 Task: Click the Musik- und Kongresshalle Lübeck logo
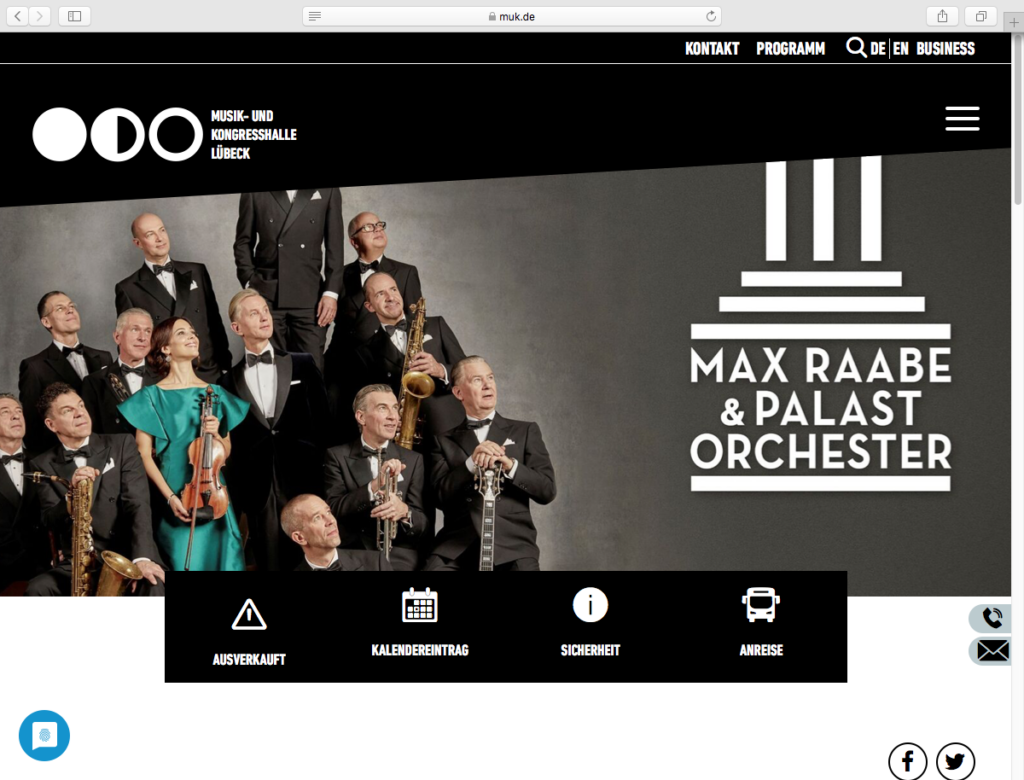click(x=165, y=135)
